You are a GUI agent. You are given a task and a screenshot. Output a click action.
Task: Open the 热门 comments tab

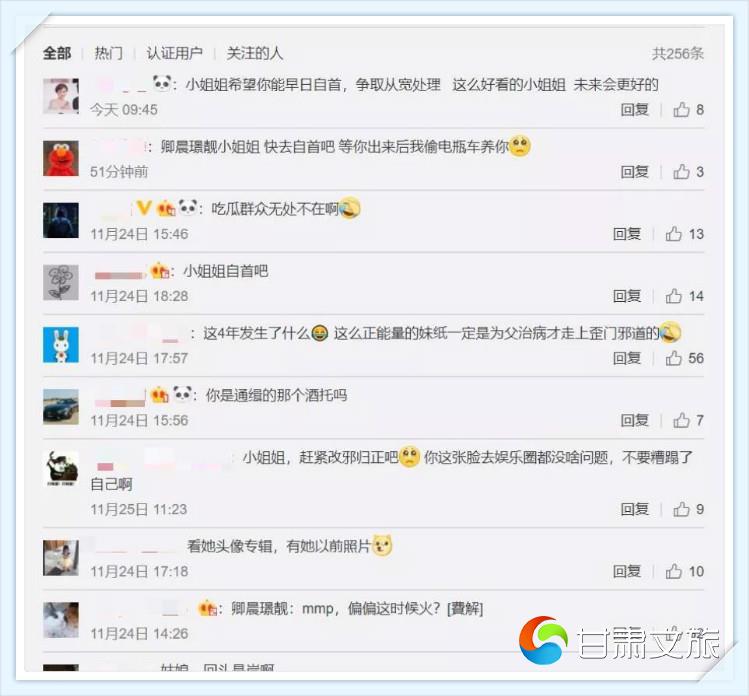point(108,53)
